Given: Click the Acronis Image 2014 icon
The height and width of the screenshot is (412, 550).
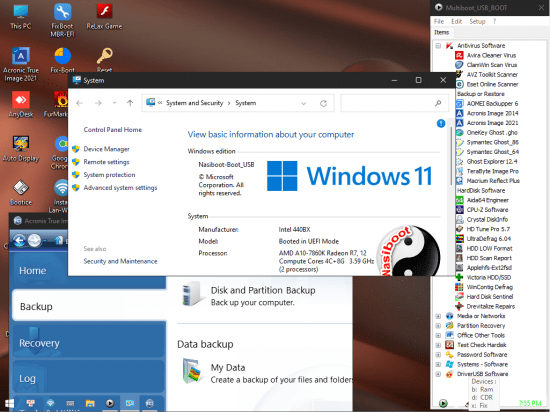Looking at the screenshot, I should coord(459,113).
